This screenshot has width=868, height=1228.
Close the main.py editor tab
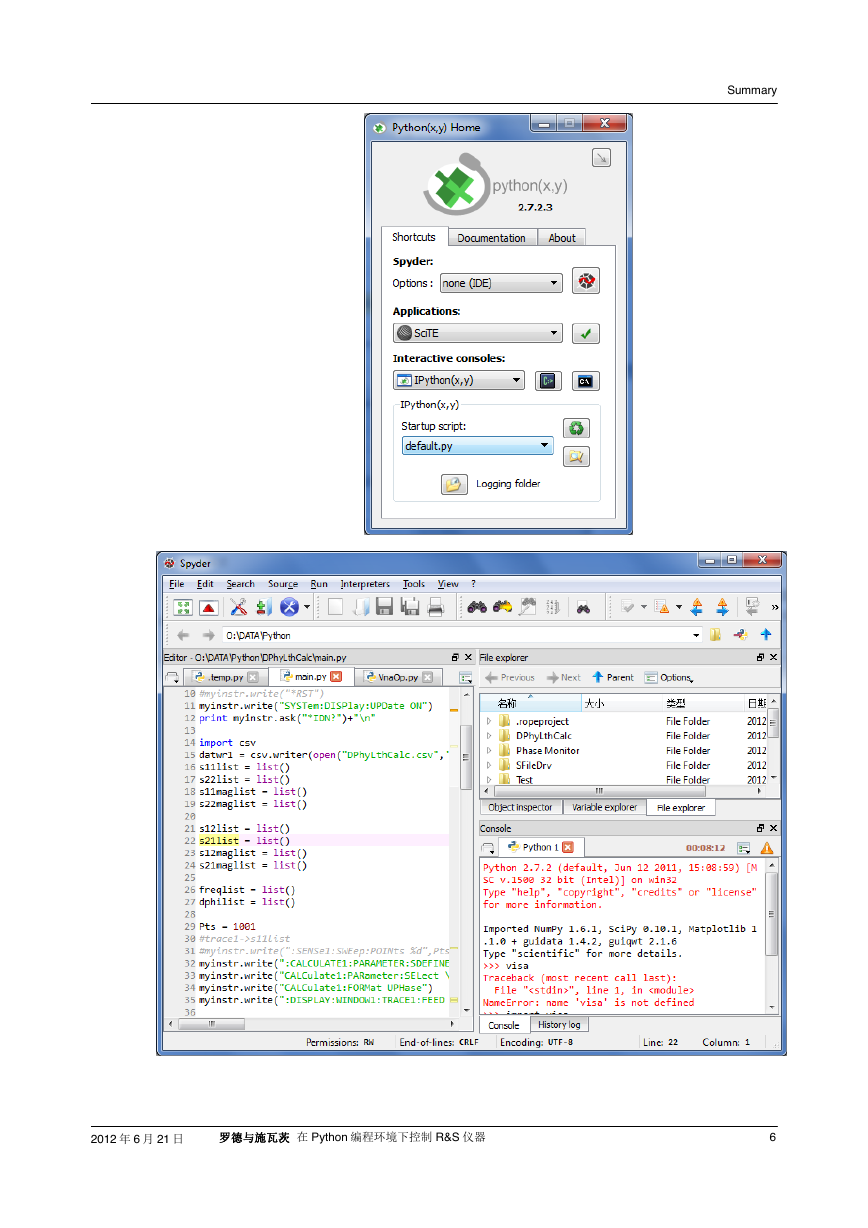(336, 677)
